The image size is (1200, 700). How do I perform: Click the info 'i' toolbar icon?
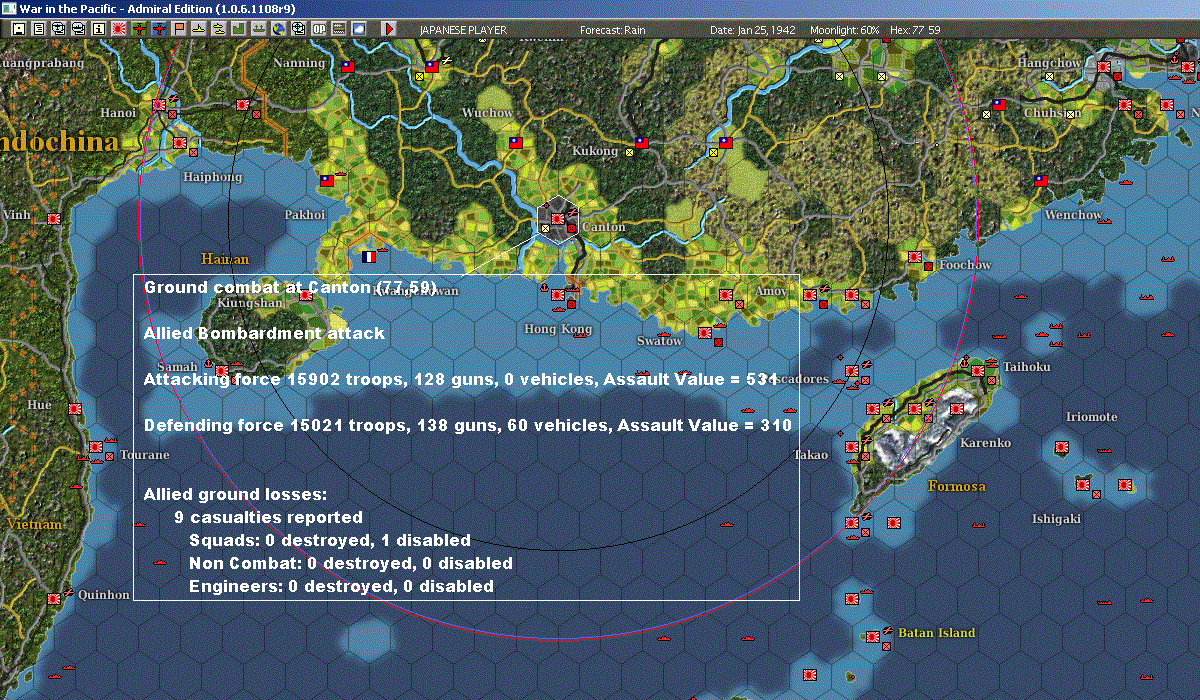99,29
